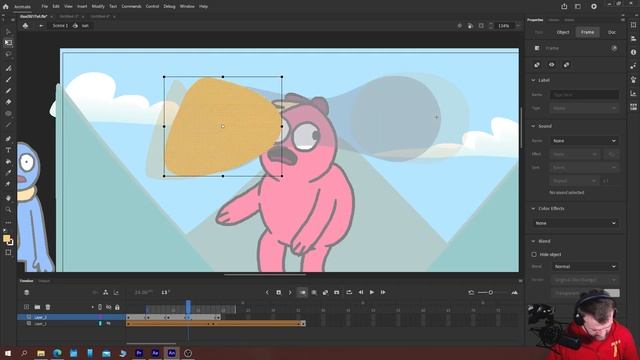The width and height of the screenshot is (640, 360).
Task: Open the layer depth panel icon
Action: (116, 292)
